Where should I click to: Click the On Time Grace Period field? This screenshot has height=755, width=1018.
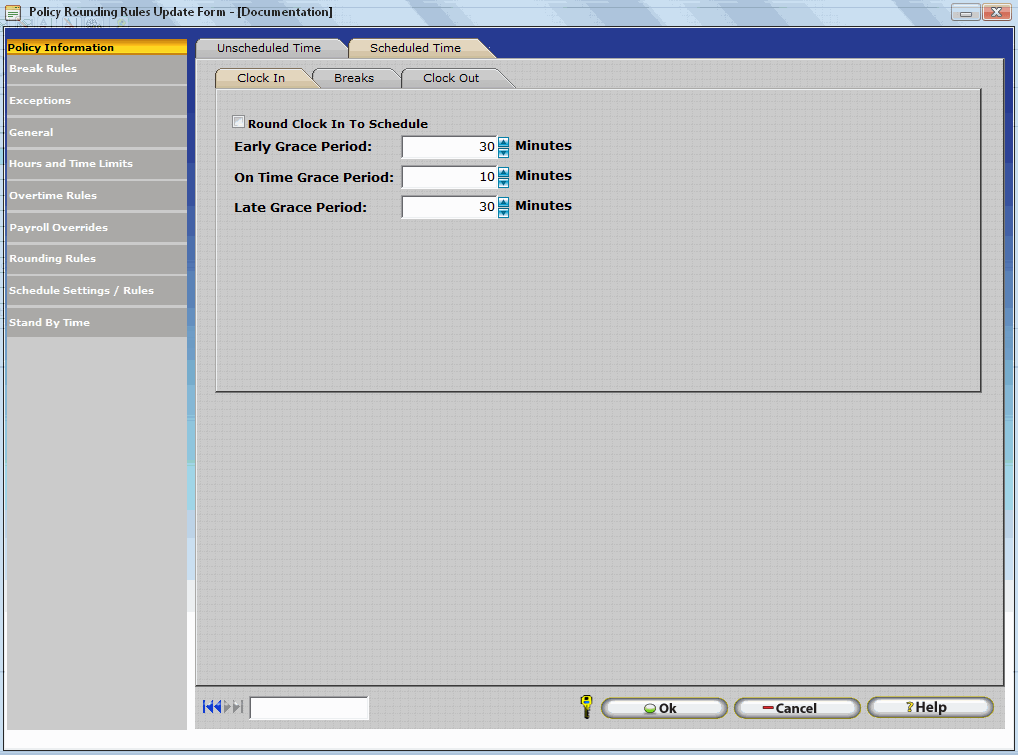tap(449, 177)
